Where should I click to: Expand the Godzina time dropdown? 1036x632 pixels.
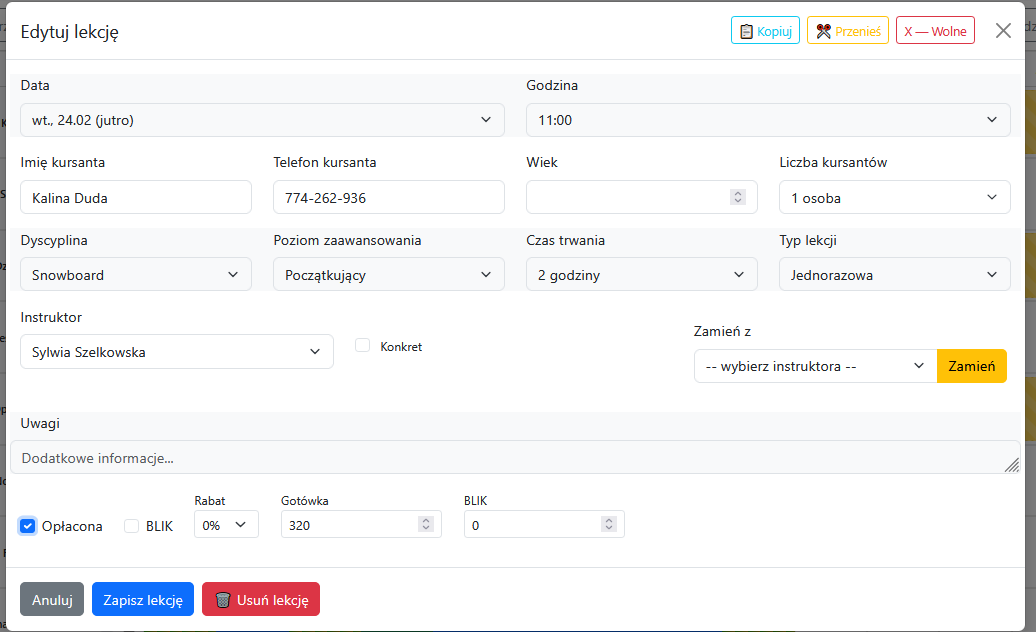(x=768, y=120)
